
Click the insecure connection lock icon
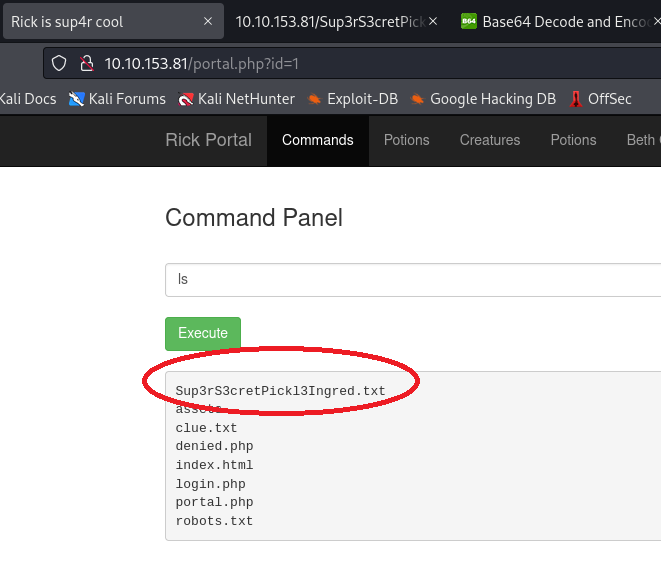coord(86,63)
